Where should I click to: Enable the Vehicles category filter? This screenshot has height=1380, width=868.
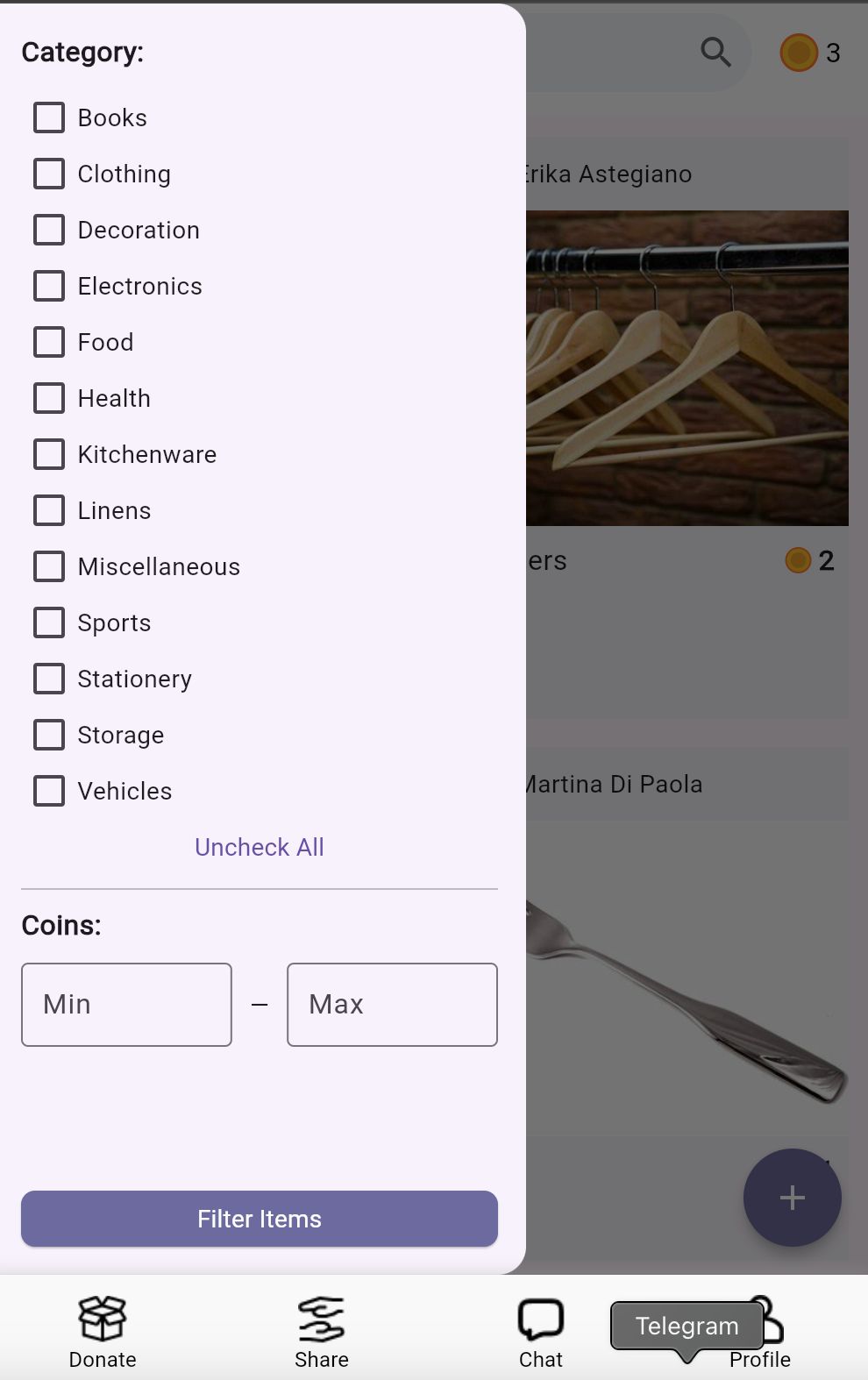tap(49, 791)
